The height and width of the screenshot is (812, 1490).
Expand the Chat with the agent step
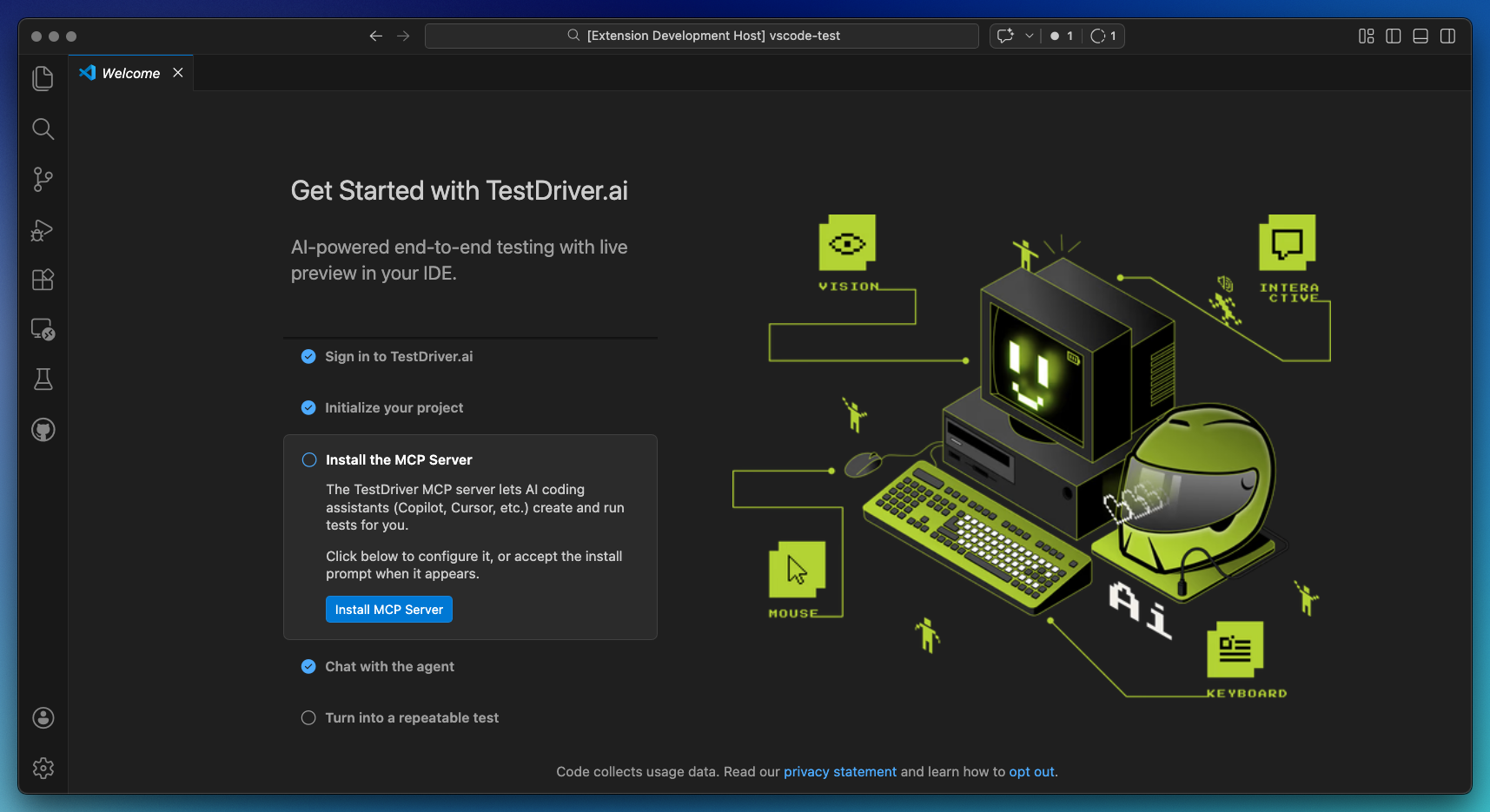point(389,666)
